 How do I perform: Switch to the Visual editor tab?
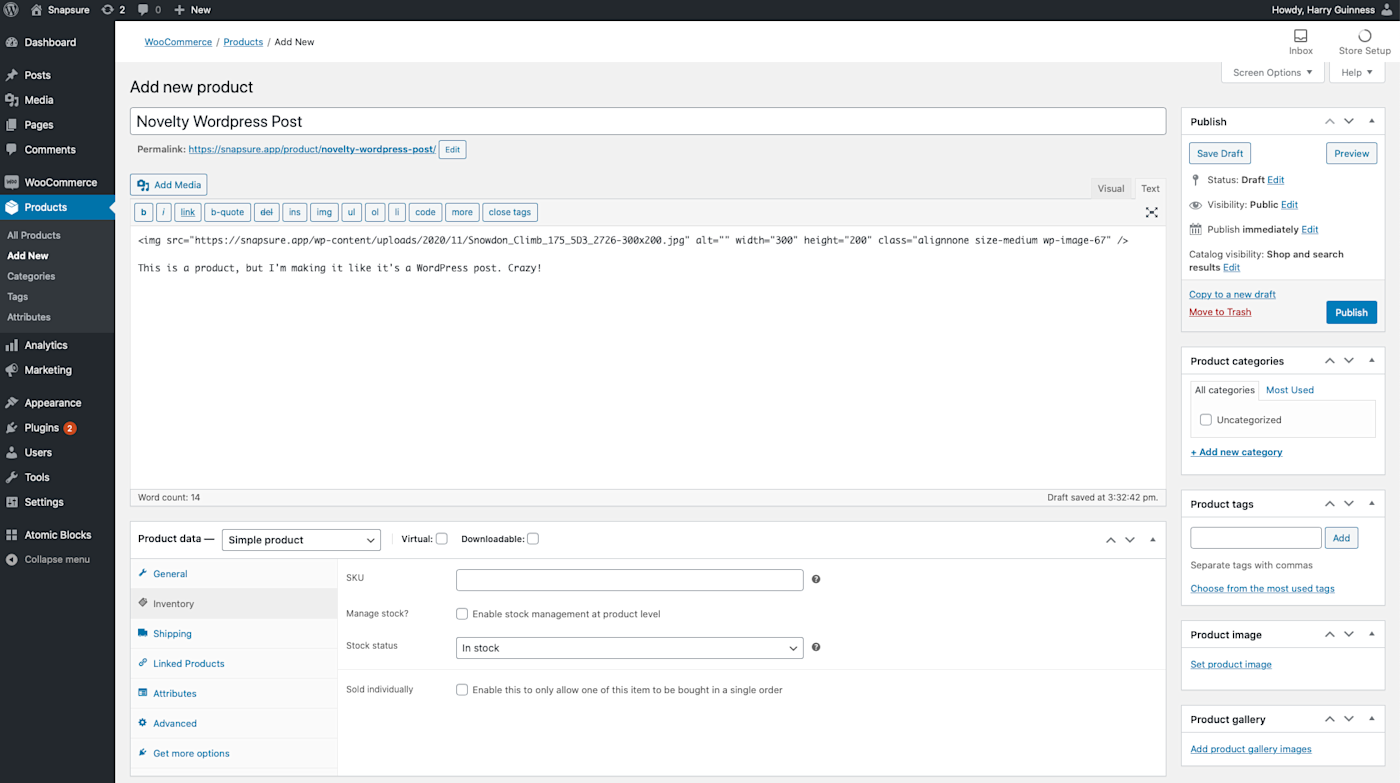[x=1111, y=188]
